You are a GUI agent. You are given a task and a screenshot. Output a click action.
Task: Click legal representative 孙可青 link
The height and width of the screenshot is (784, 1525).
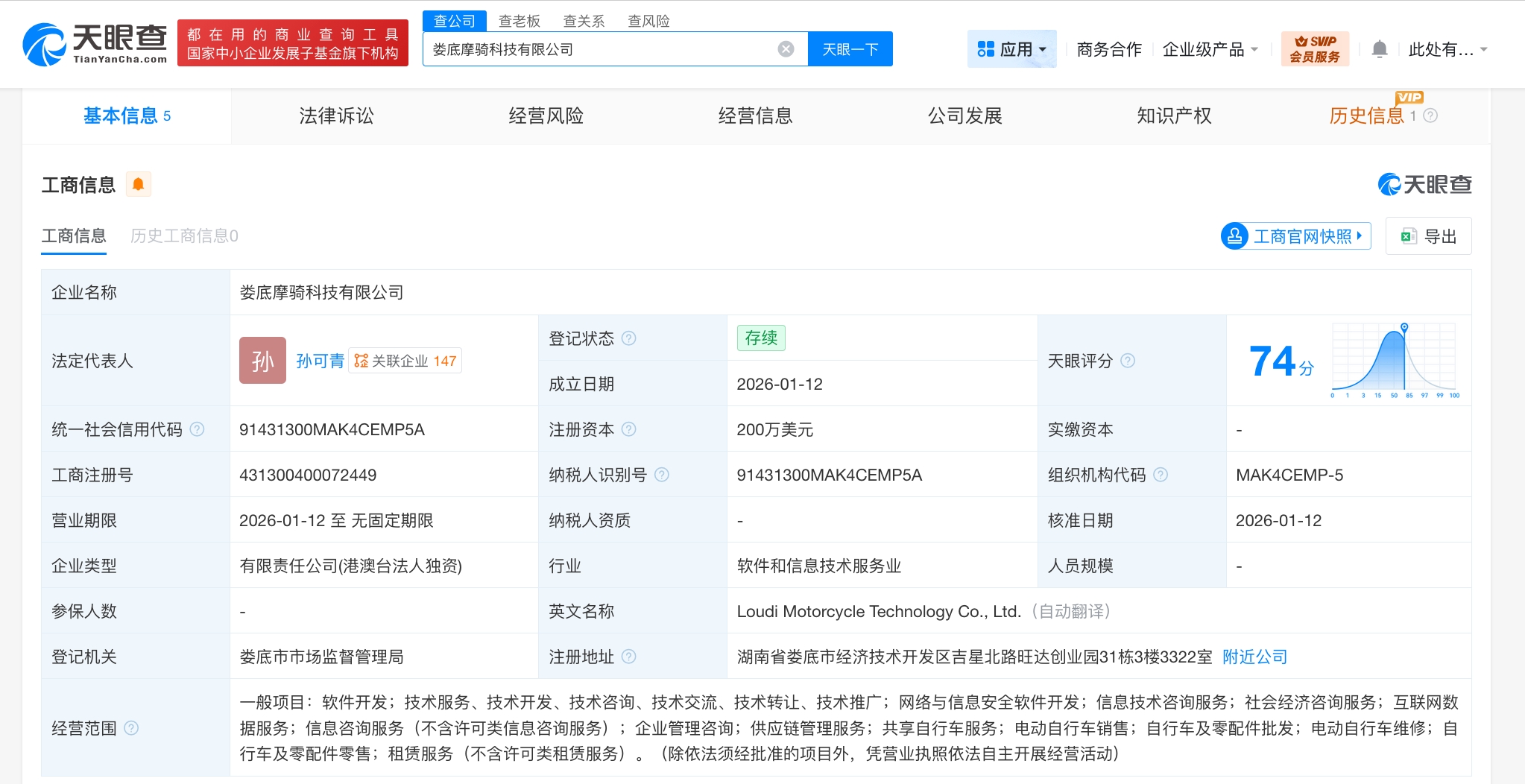coord(321,360)
